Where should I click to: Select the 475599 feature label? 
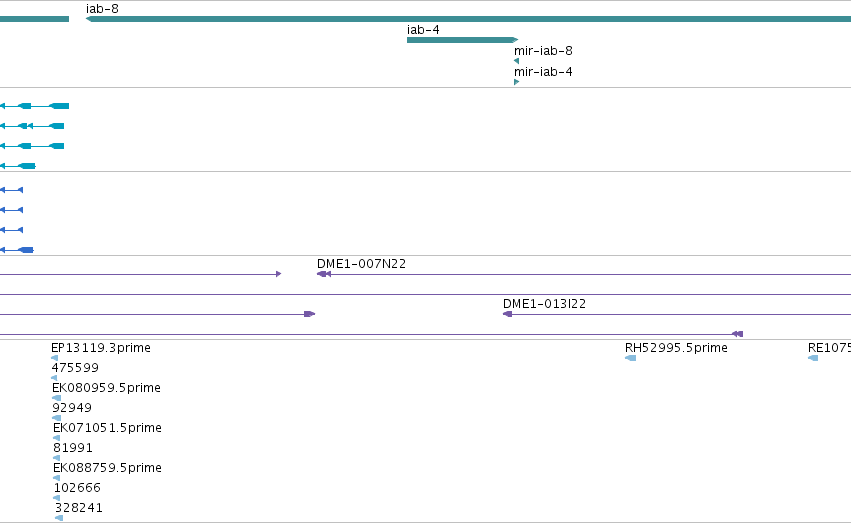[75, 368]
